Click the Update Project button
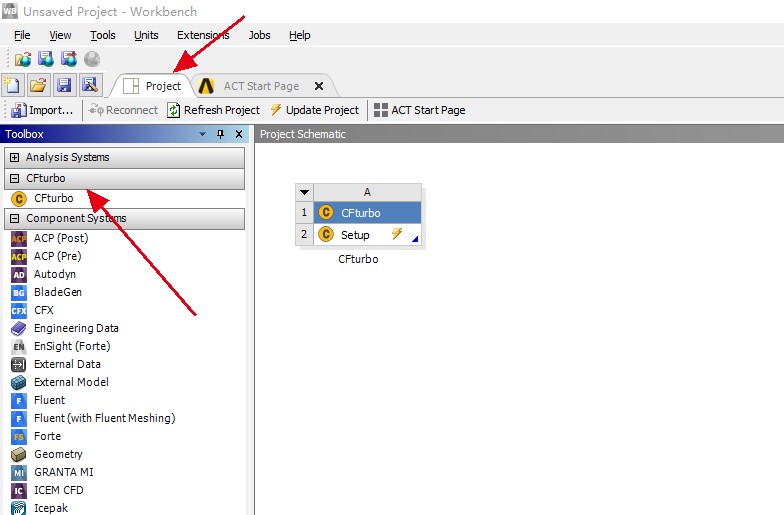784x515 pixels. point(314,110)
